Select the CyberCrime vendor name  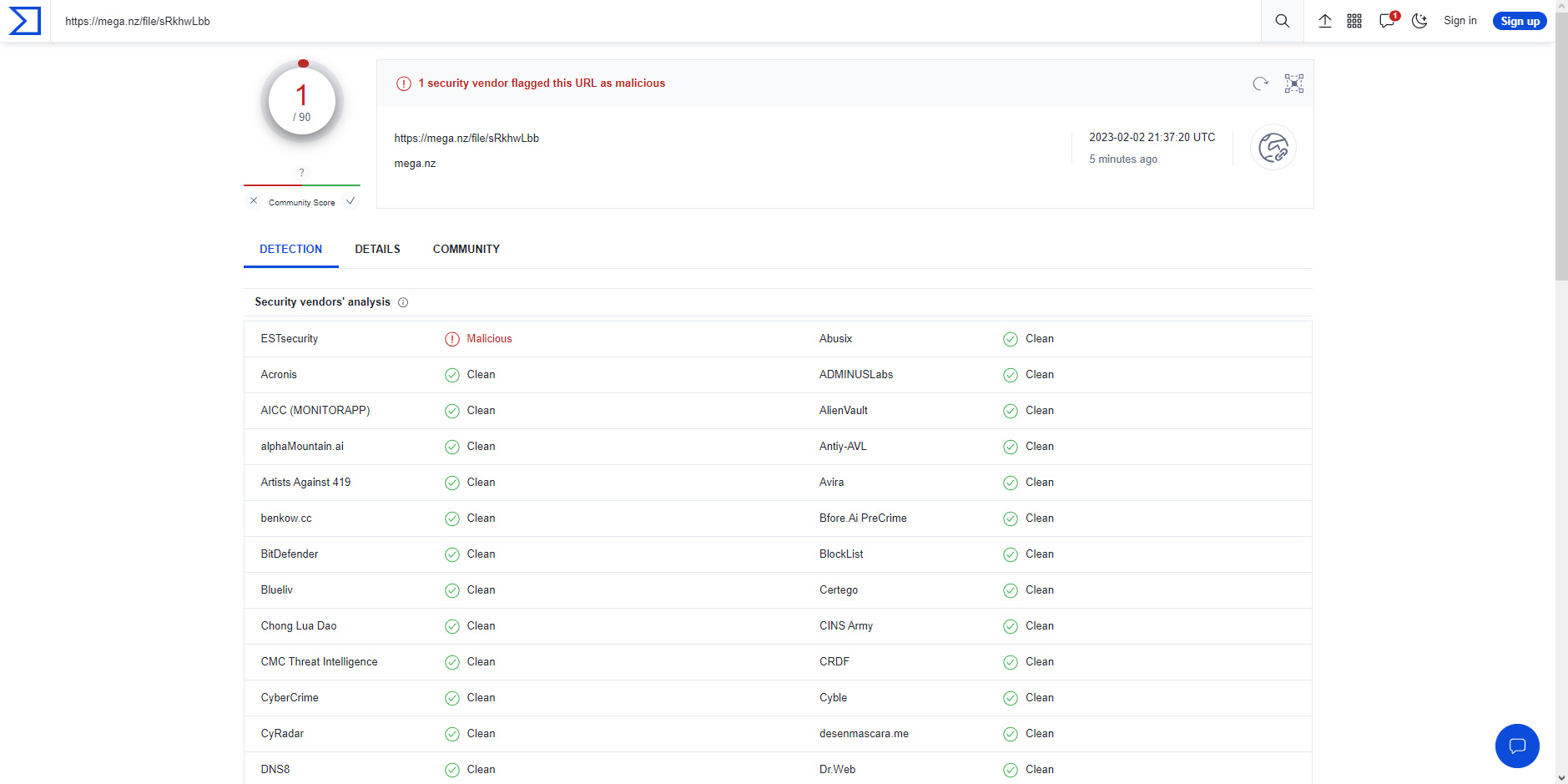(x=290, y=697)
